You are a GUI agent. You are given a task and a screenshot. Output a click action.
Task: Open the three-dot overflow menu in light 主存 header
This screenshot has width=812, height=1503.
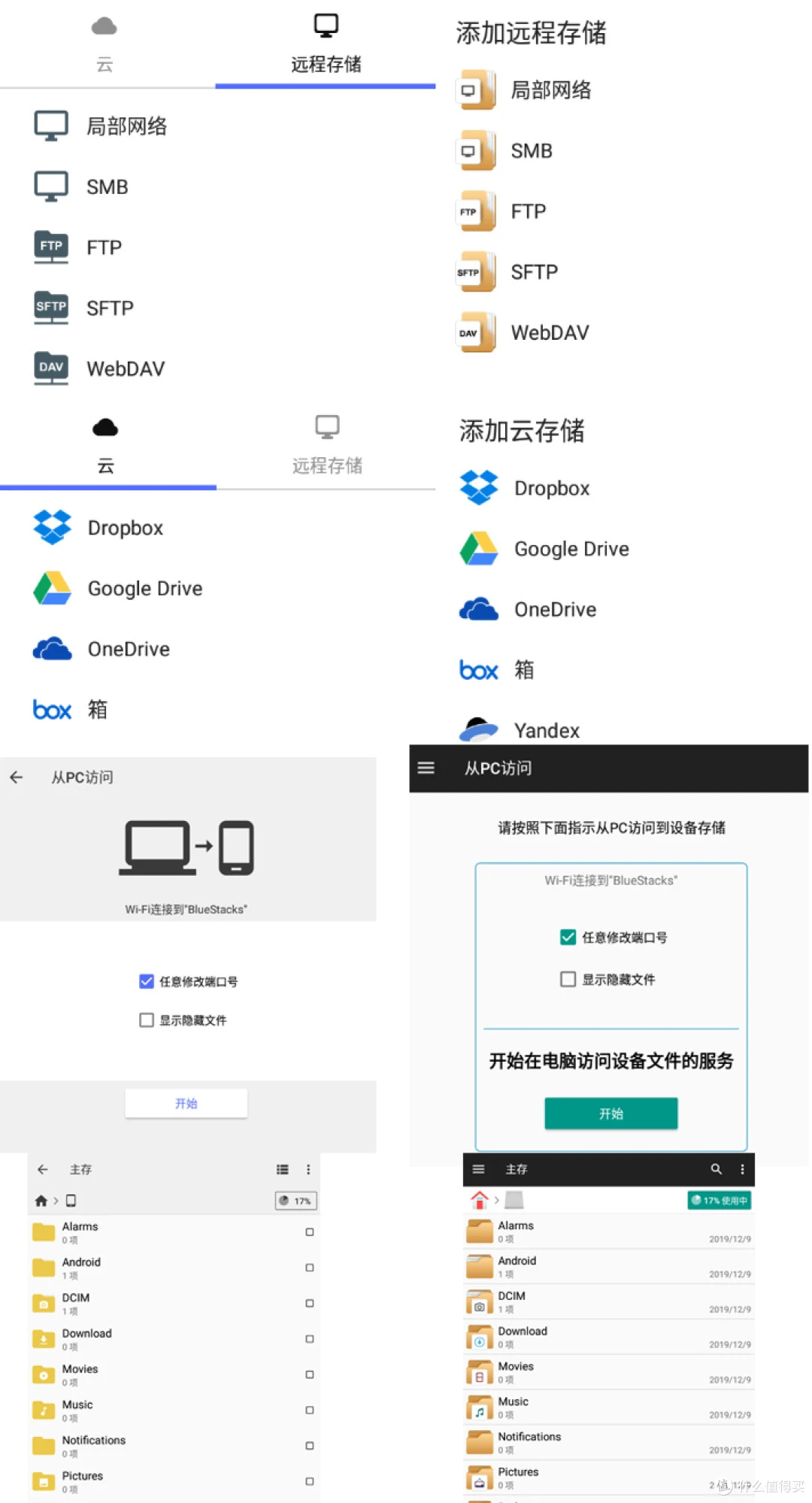point(308,1169)
